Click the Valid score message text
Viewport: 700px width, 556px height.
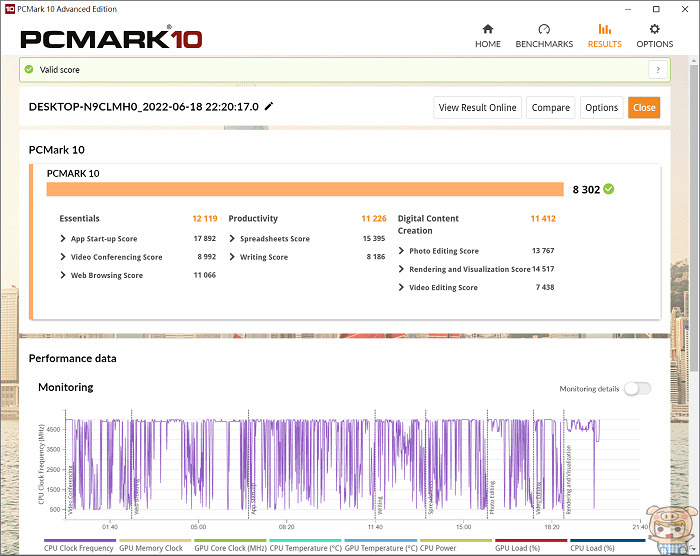click(x=59, y=70)
